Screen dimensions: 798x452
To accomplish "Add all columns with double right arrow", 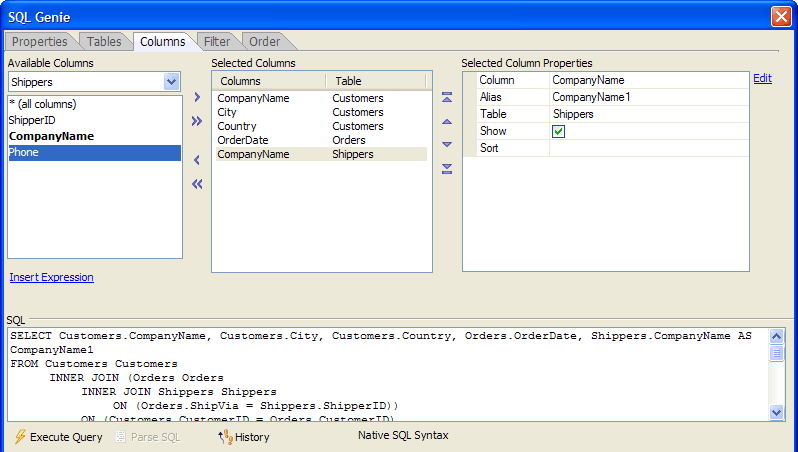I will pyautogui.click(x=197, y=121).
